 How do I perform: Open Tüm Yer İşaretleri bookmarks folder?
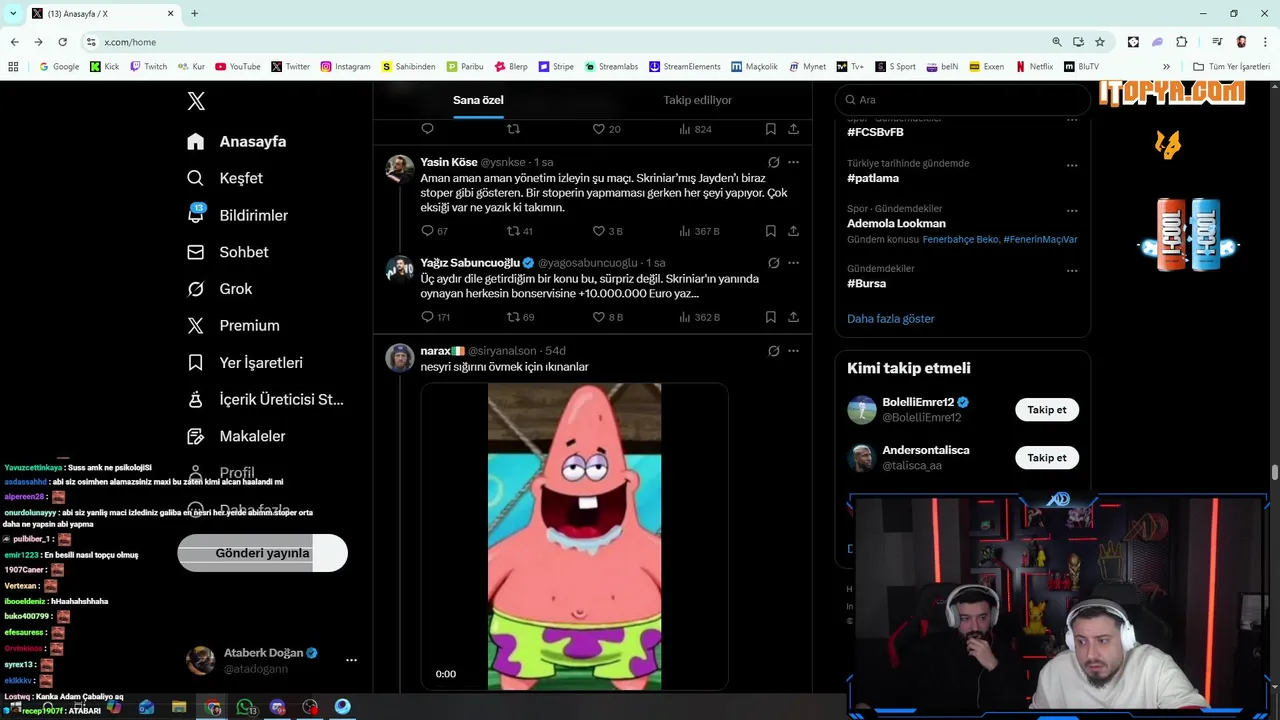1231,67
